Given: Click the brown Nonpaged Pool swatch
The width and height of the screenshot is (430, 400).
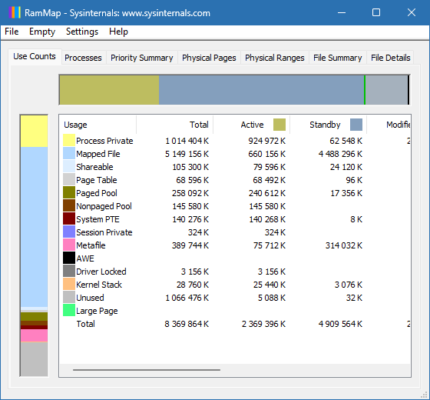Looking at the screenshot, I should point(69,206).
